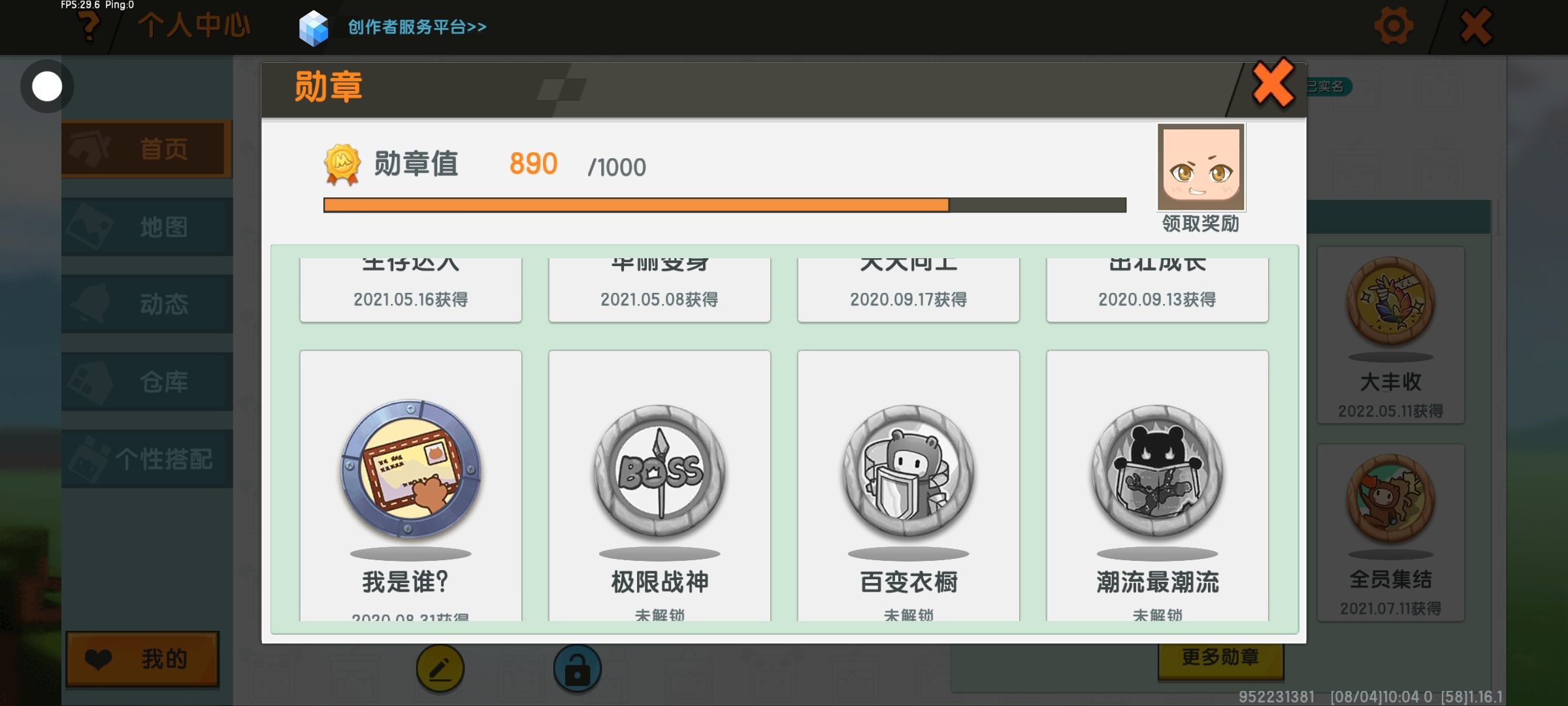Click the orange question mark help icon
The height and width of the screenshot is (706, 1568).
pyautogui.click(x=89, y=26)
